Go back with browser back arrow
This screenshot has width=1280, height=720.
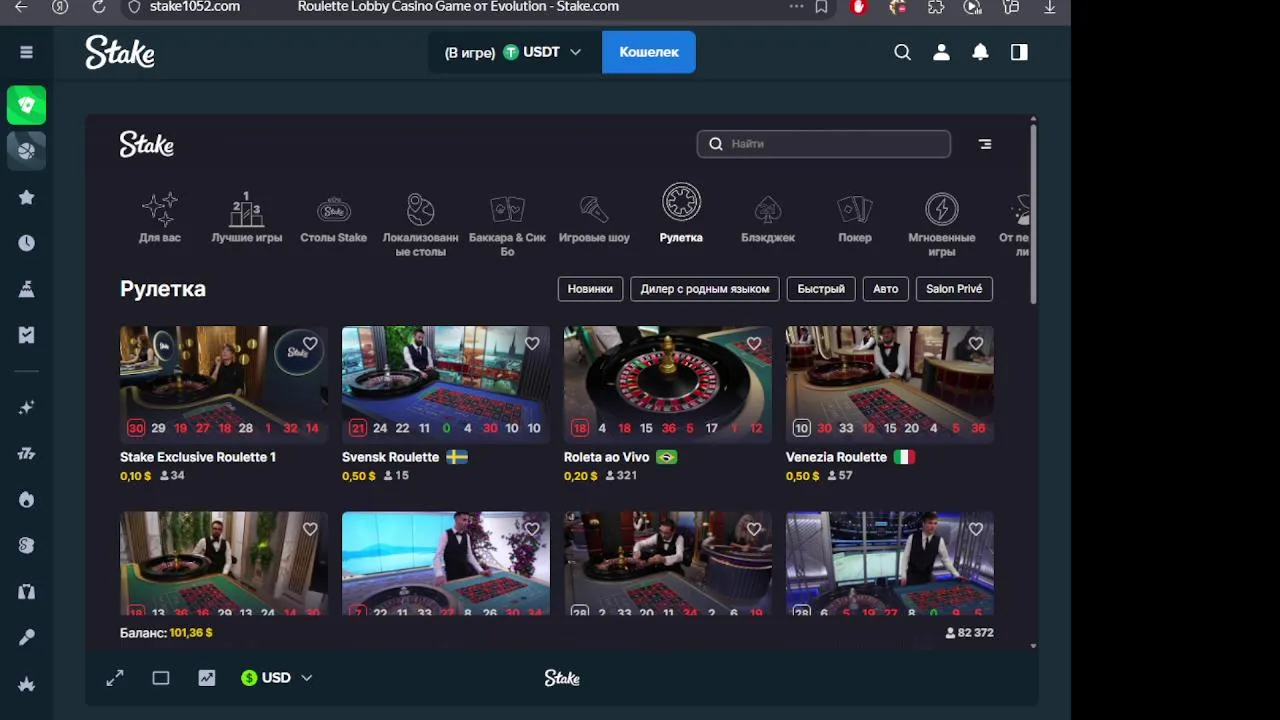[22, 7]
